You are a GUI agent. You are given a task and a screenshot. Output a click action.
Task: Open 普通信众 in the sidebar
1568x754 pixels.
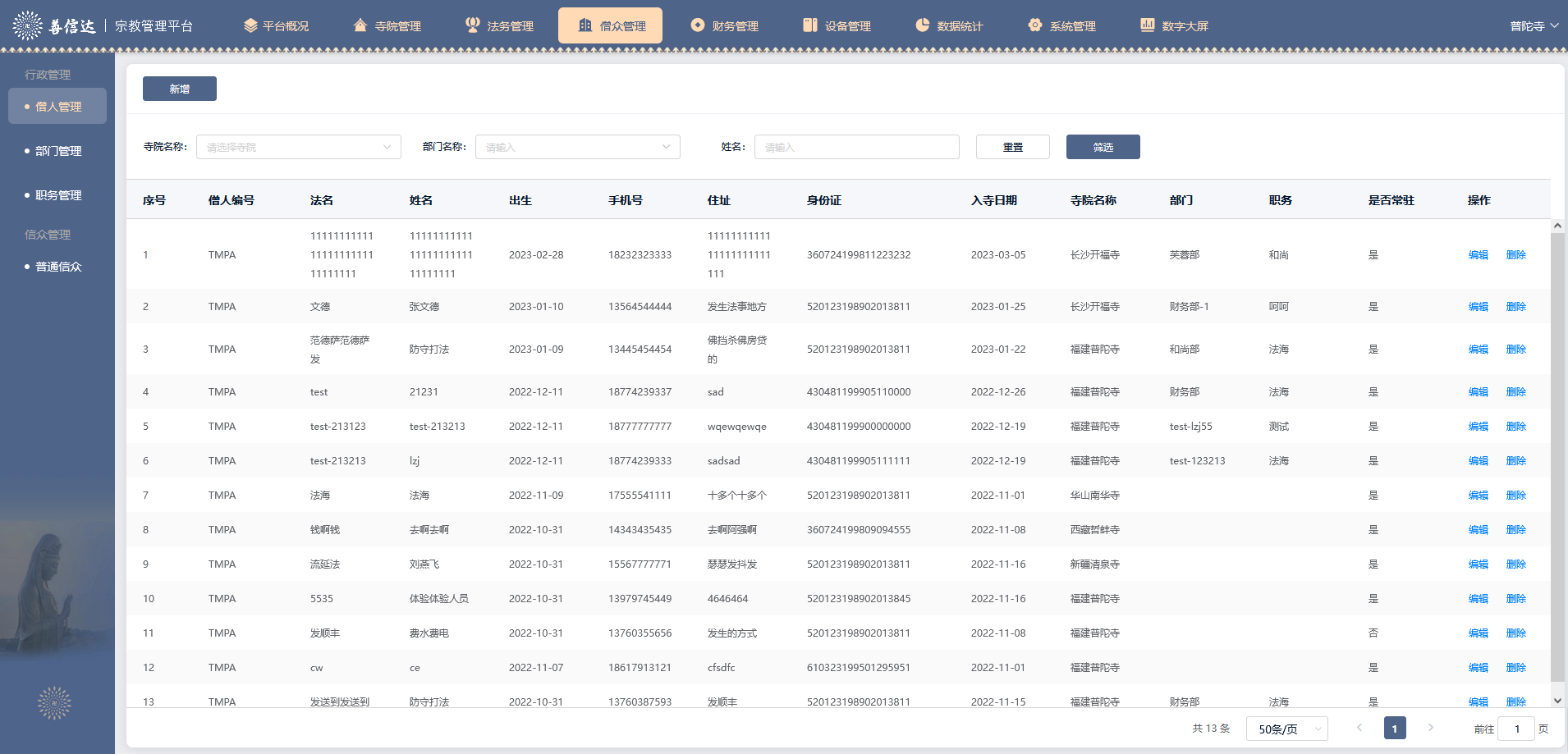(x=58, y=267)
